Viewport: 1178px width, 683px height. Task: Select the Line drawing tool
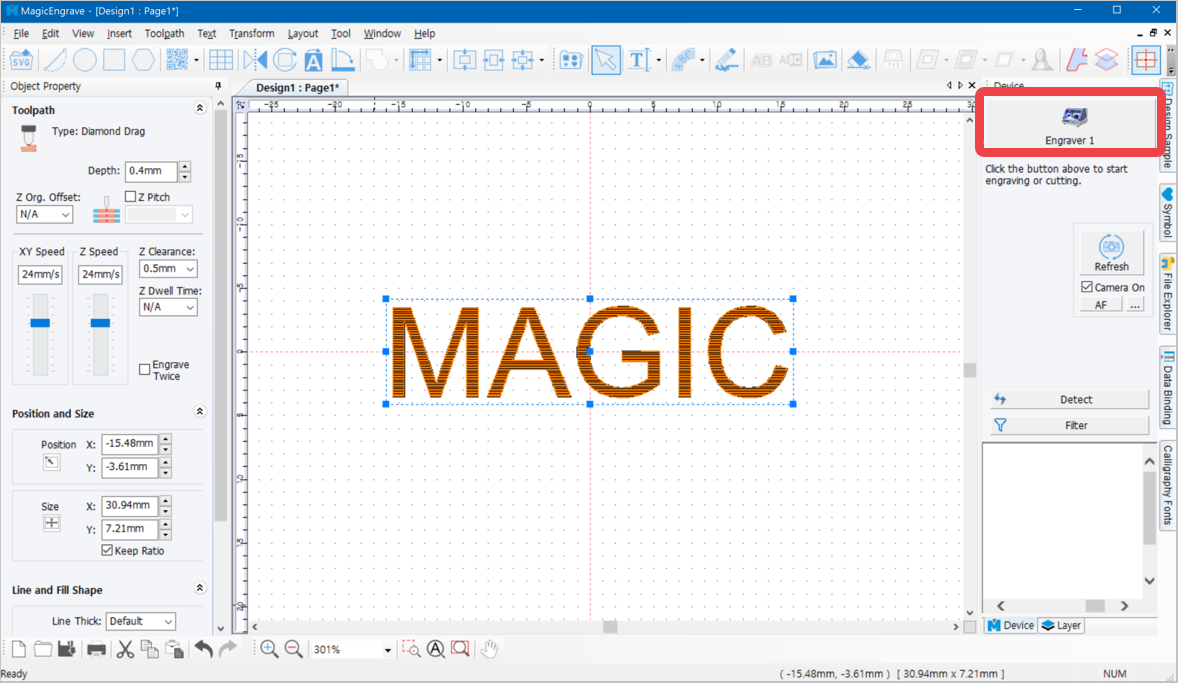pyautogui.click(x=55, y=59)
